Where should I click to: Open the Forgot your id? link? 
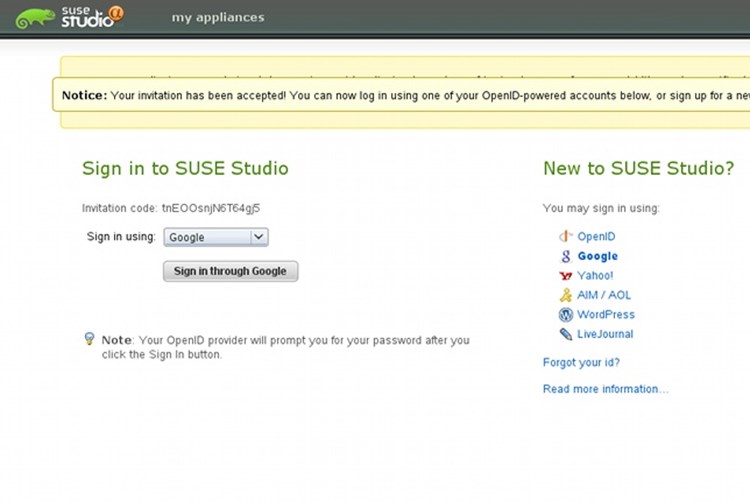pyautogui.click(x=581, y=363)
